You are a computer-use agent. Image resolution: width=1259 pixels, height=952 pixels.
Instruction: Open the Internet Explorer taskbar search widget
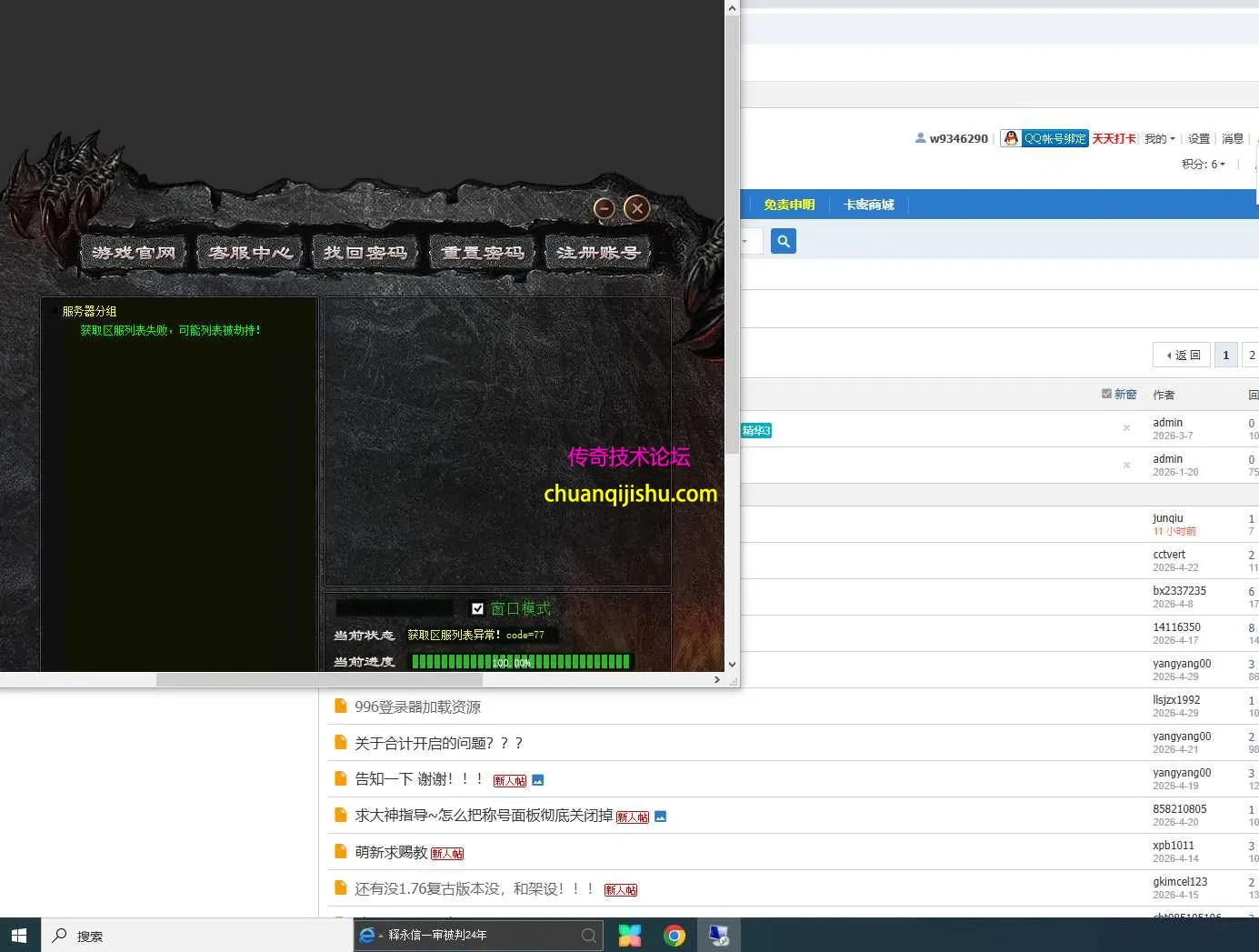tap(478, 935)
